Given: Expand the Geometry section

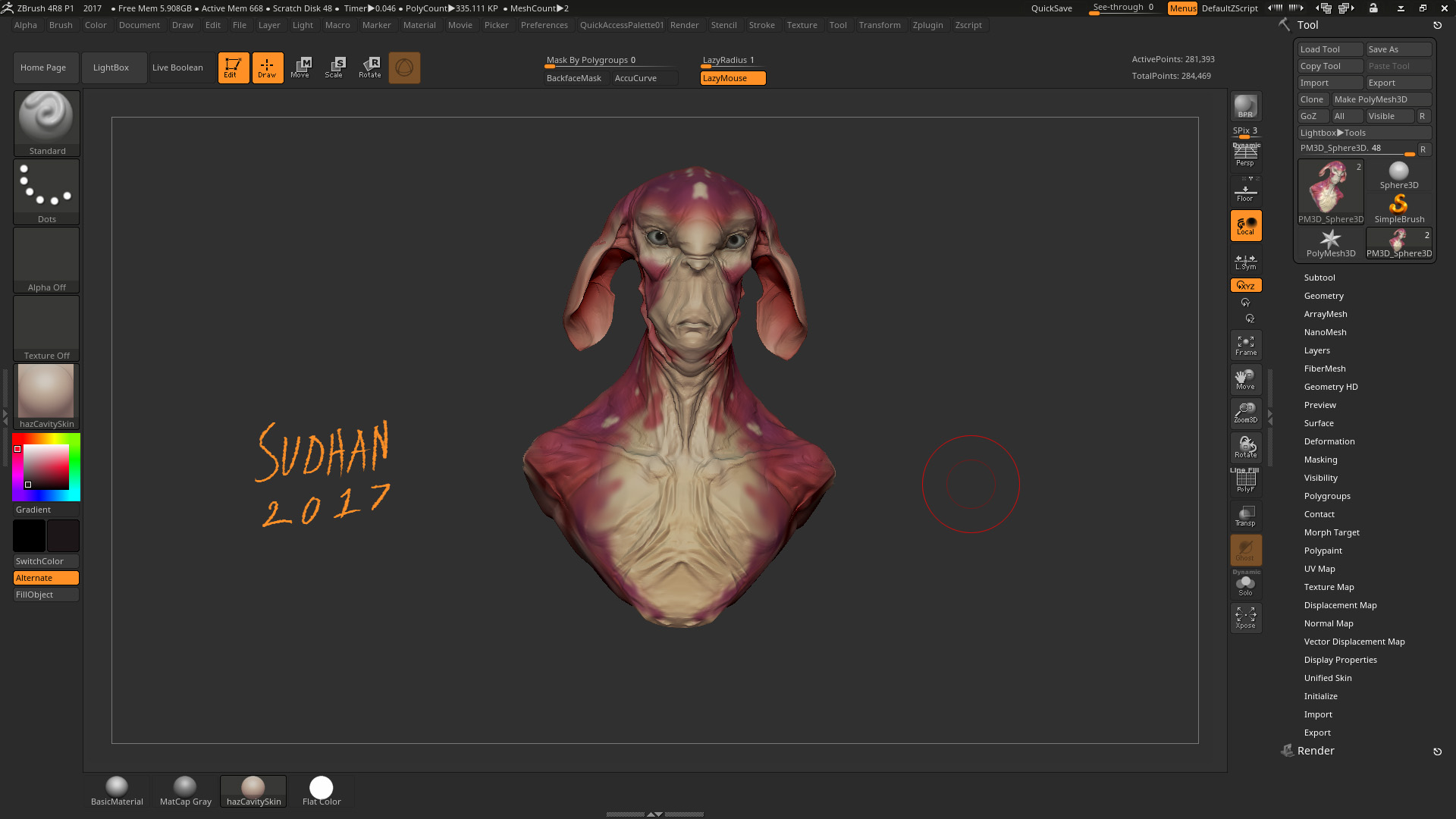Looking at the screenshot, I should click(1323, 296).
